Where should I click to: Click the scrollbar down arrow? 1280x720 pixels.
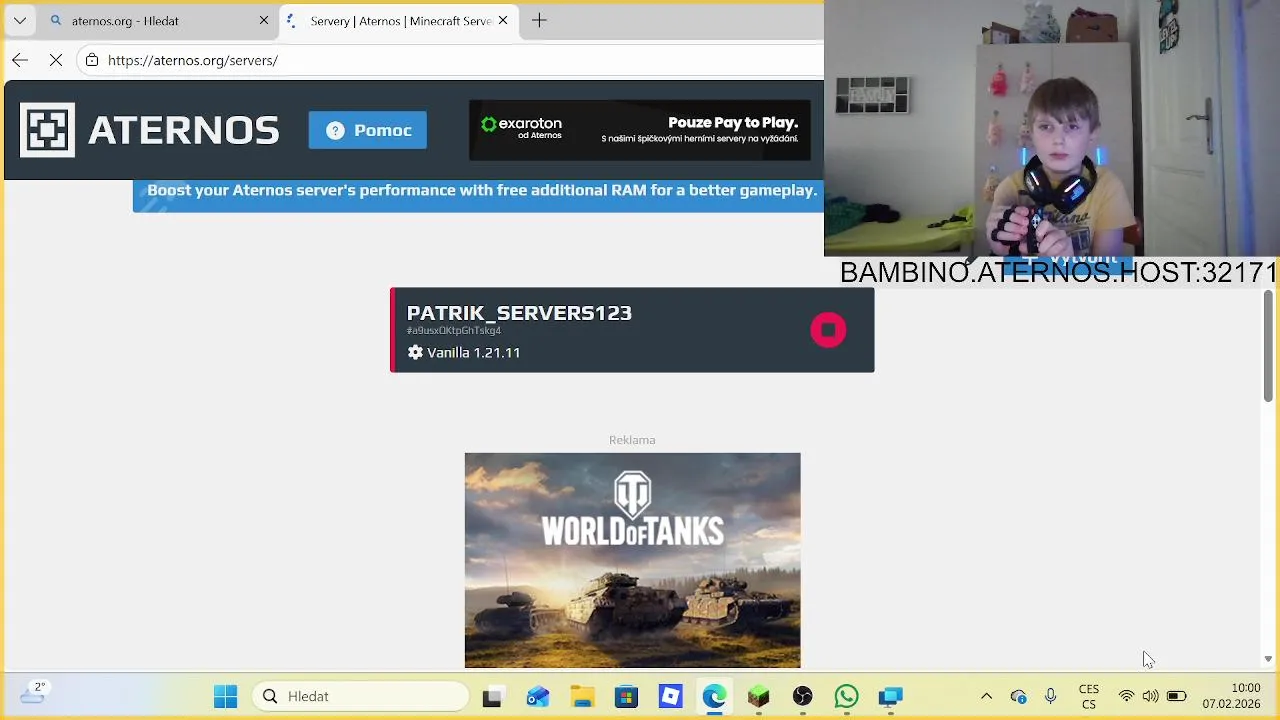coord(1268,659)
